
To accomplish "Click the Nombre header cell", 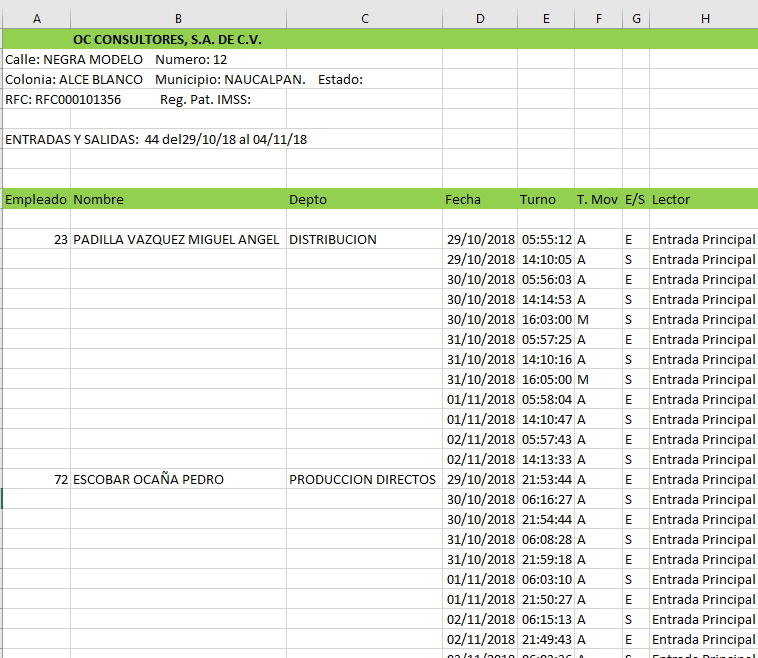I will pos(98,199).
